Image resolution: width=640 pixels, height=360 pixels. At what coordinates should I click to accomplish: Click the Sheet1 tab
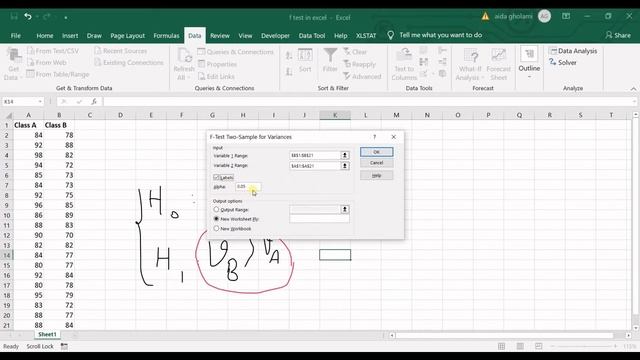[47, 334]
